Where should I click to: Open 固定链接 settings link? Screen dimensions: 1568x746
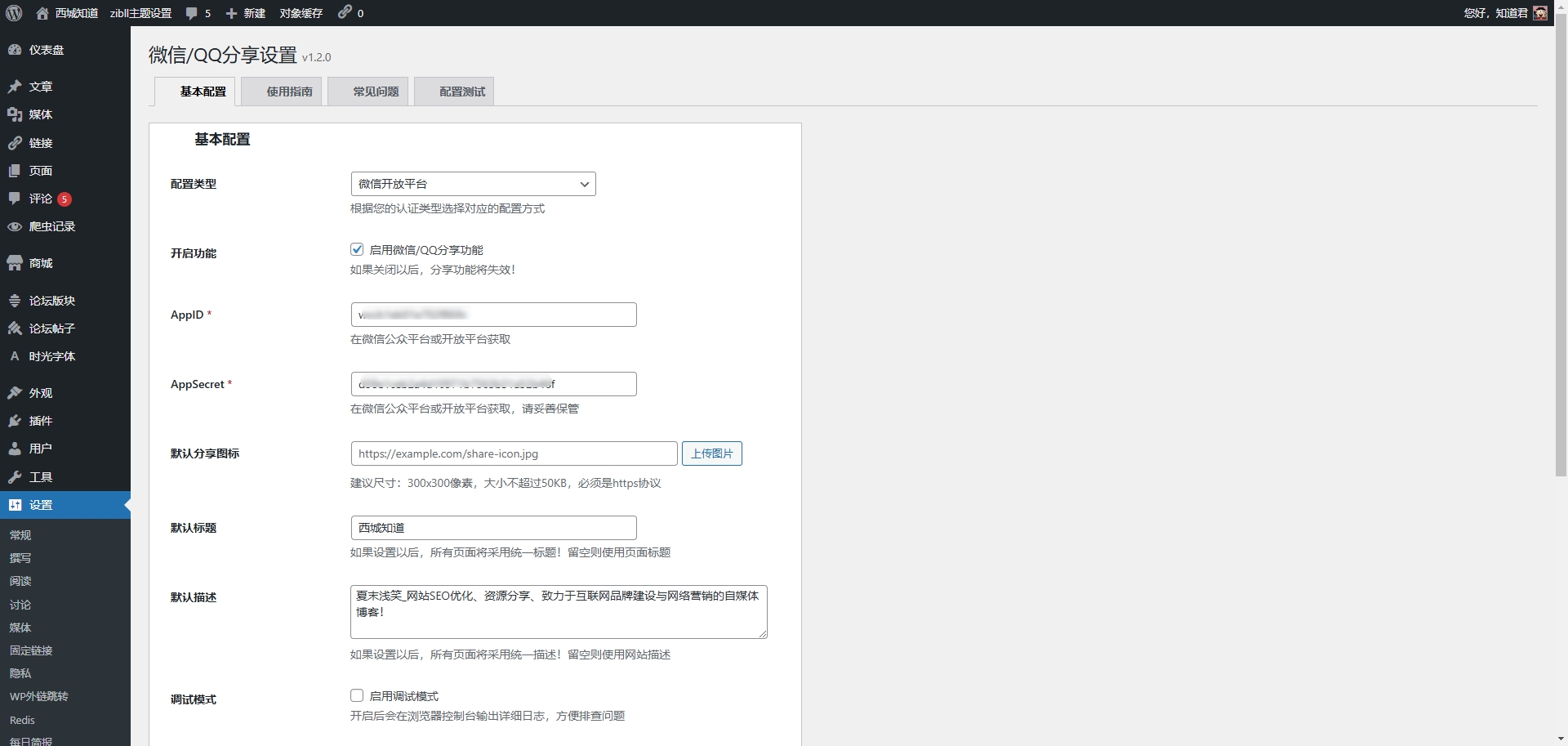30,650
